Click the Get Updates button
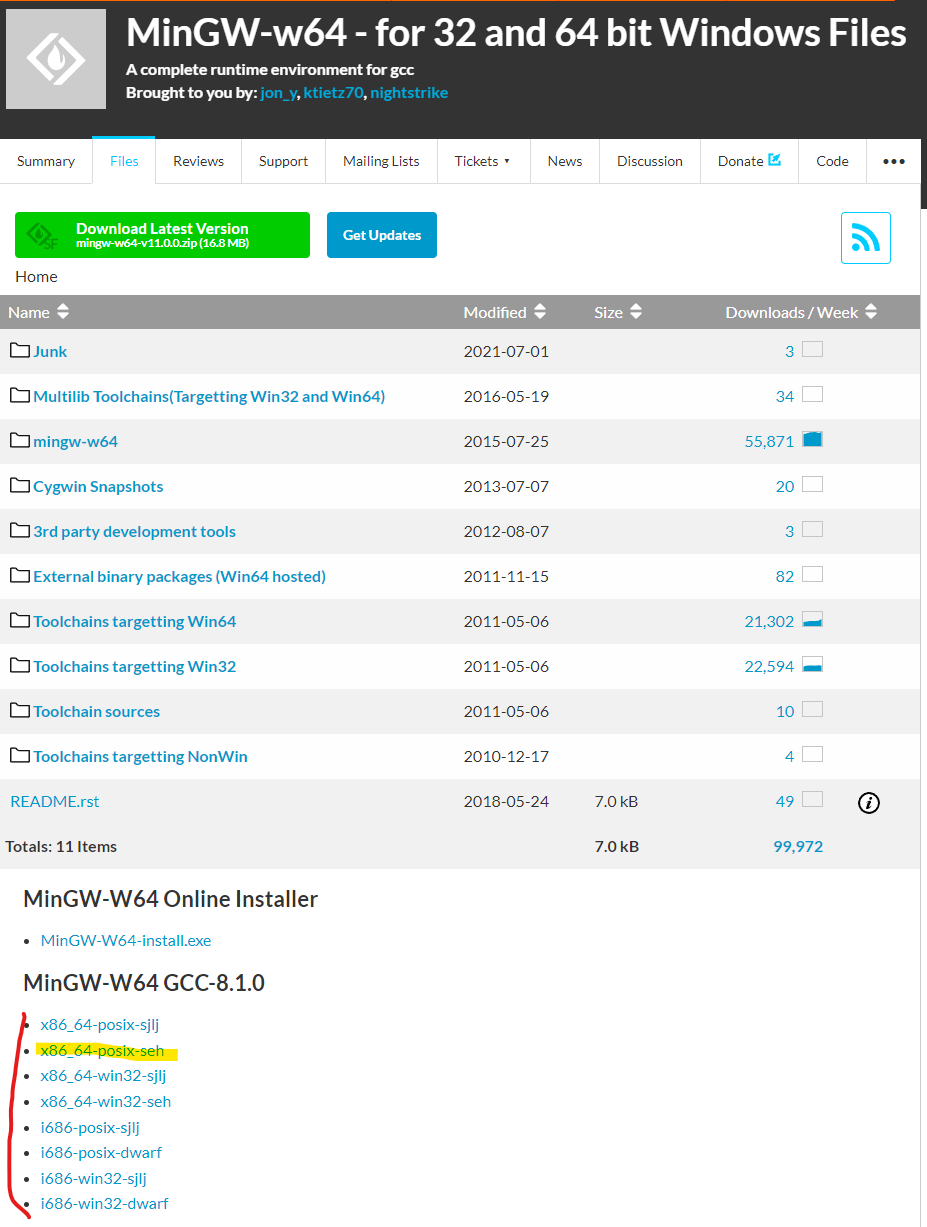Viewport: 927px width, 1227px height. (x=382, y=235)
